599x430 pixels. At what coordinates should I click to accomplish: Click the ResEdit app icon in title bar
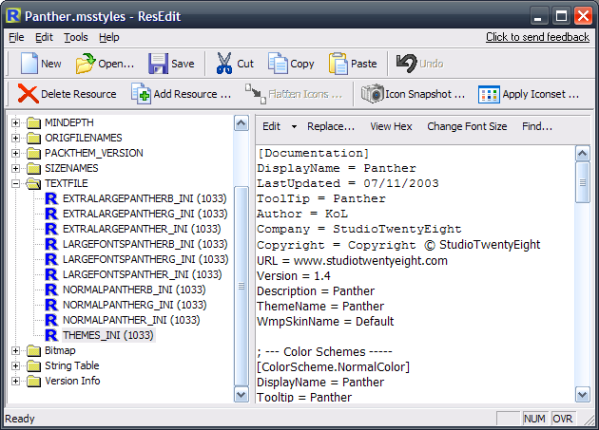tap(14, 16)
